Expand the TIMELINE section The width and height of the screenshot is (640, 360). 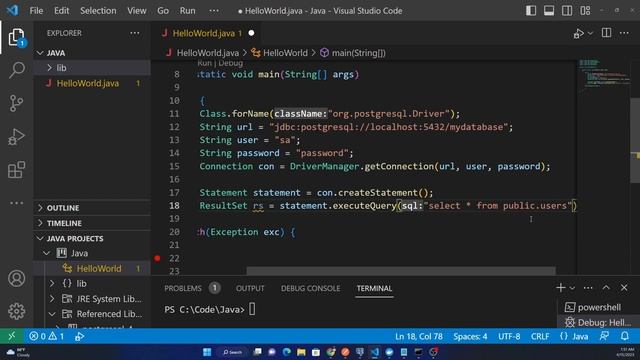92,223
